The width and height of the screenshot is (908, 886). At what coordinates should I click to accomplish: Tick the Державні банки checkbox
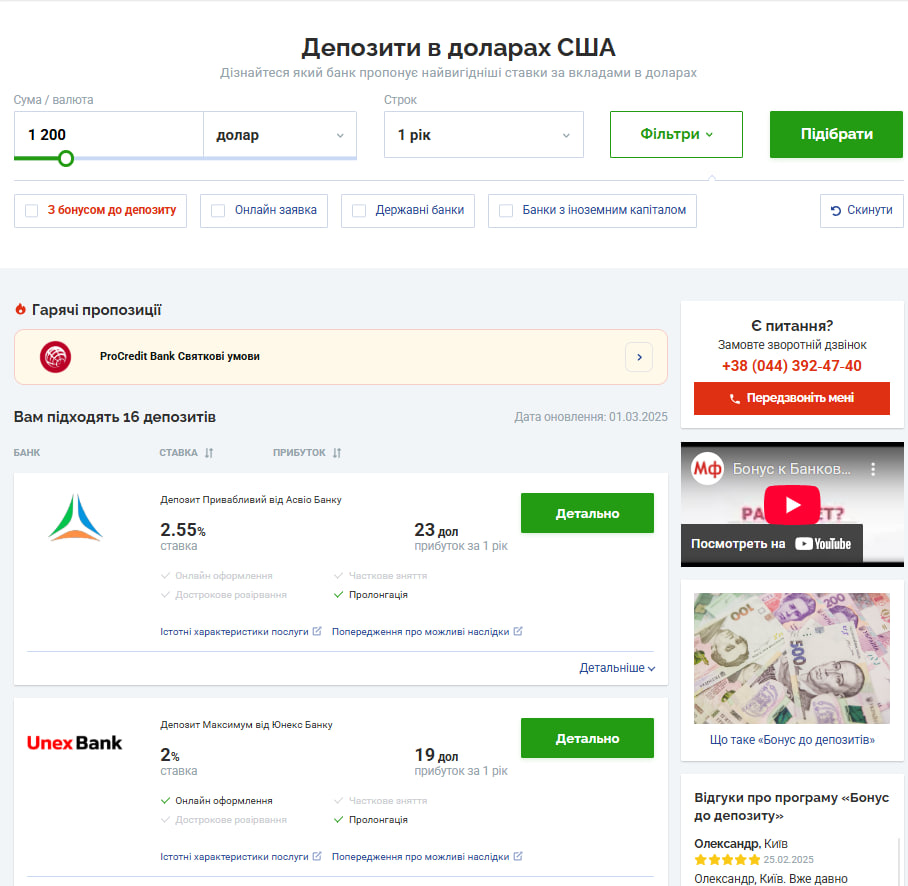tap(359, 211)
